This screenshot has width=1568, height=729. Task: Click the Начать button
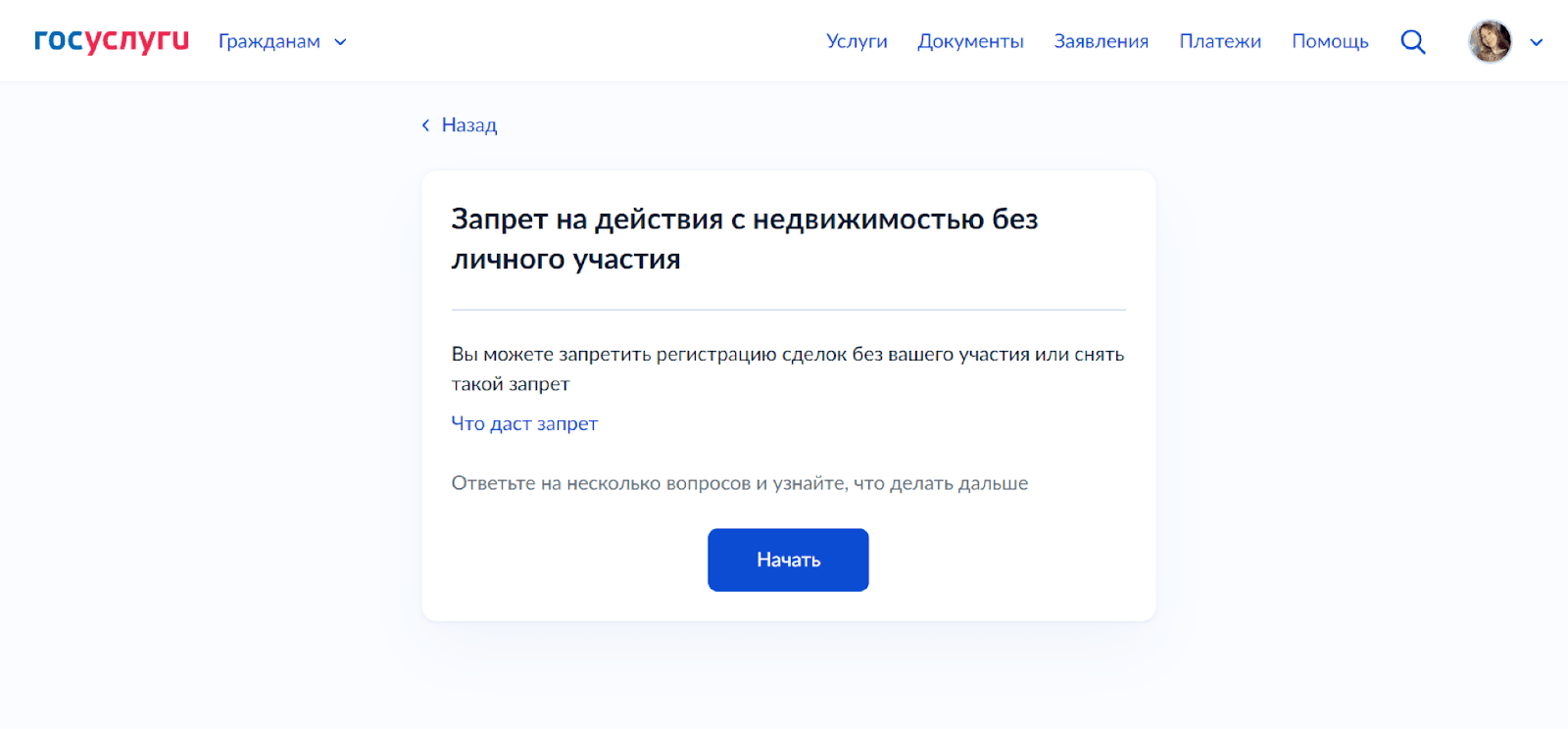[788, 559]
